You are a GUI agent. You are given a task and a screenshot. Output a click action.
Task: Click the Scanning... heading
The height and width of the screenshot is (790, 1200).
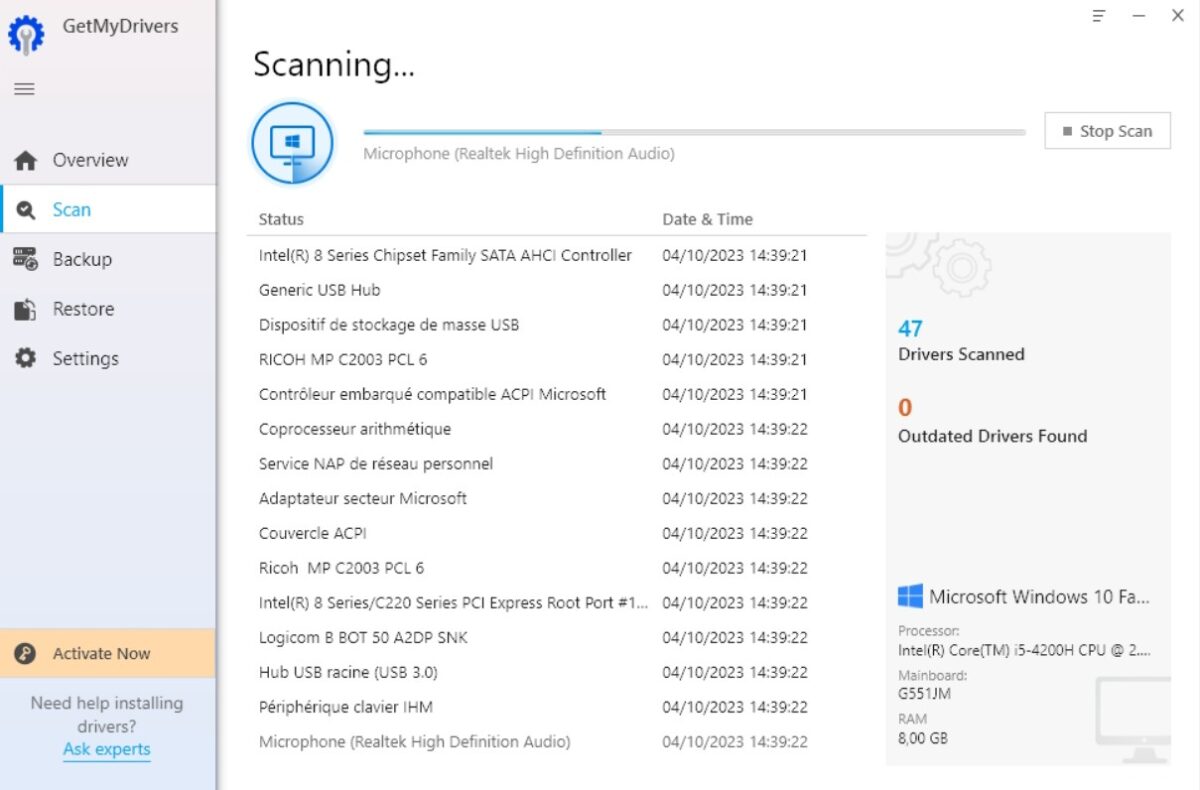tap(333, 65)
